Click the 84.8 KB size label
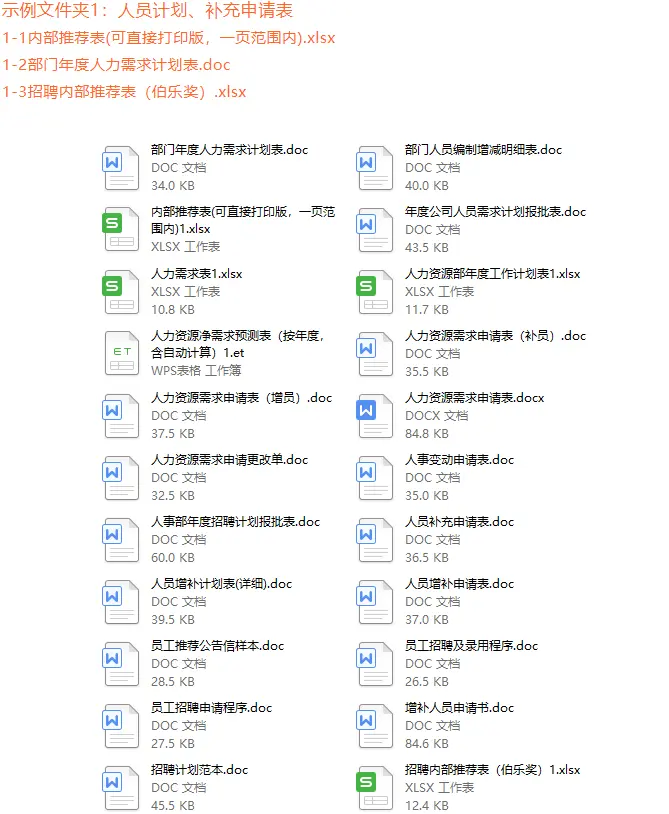 click(427, 433)
